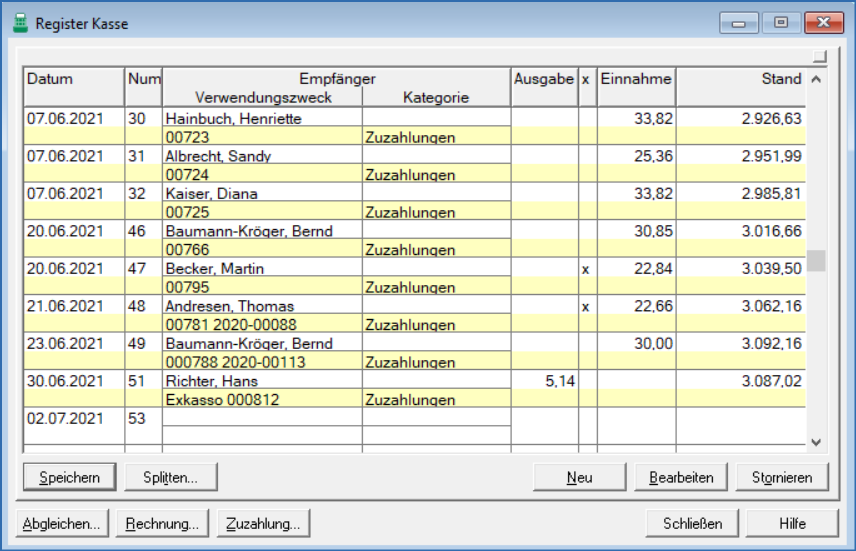Click the Kategorie column header
Image resolution: width=856 pixels, height=551 pixels.
(436, 97)
